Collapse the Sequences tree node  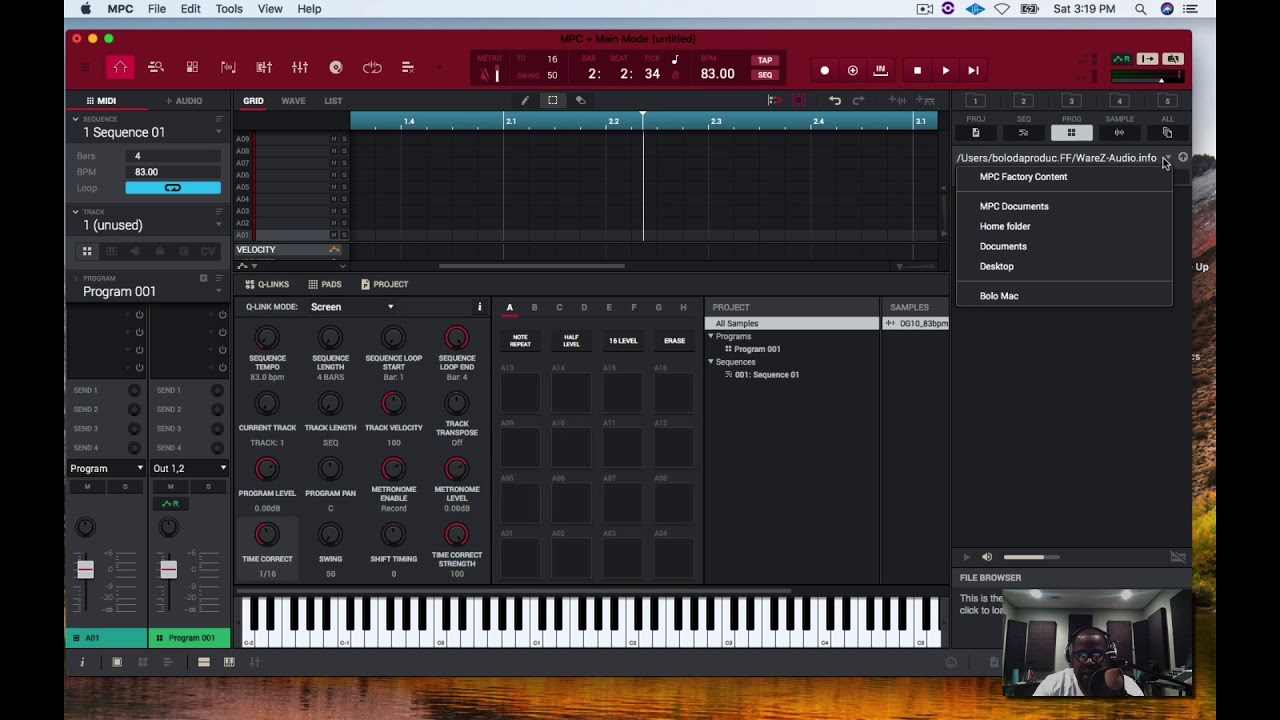pyautogui.click(x=711, y=362)
